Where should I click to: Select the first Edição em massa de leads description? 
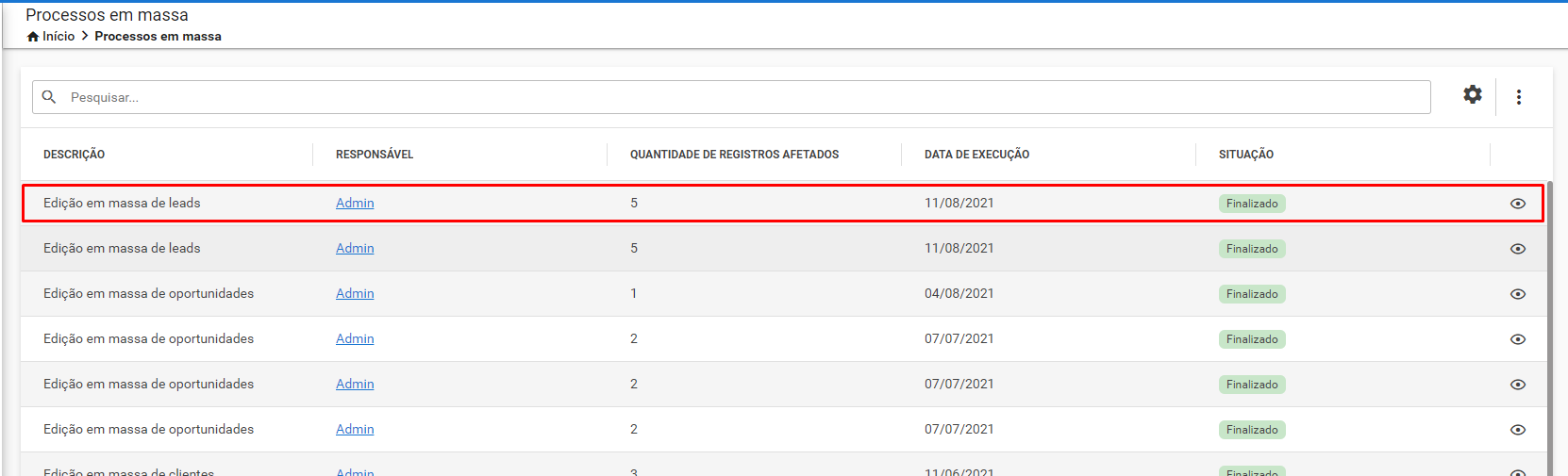coord(122,204)
